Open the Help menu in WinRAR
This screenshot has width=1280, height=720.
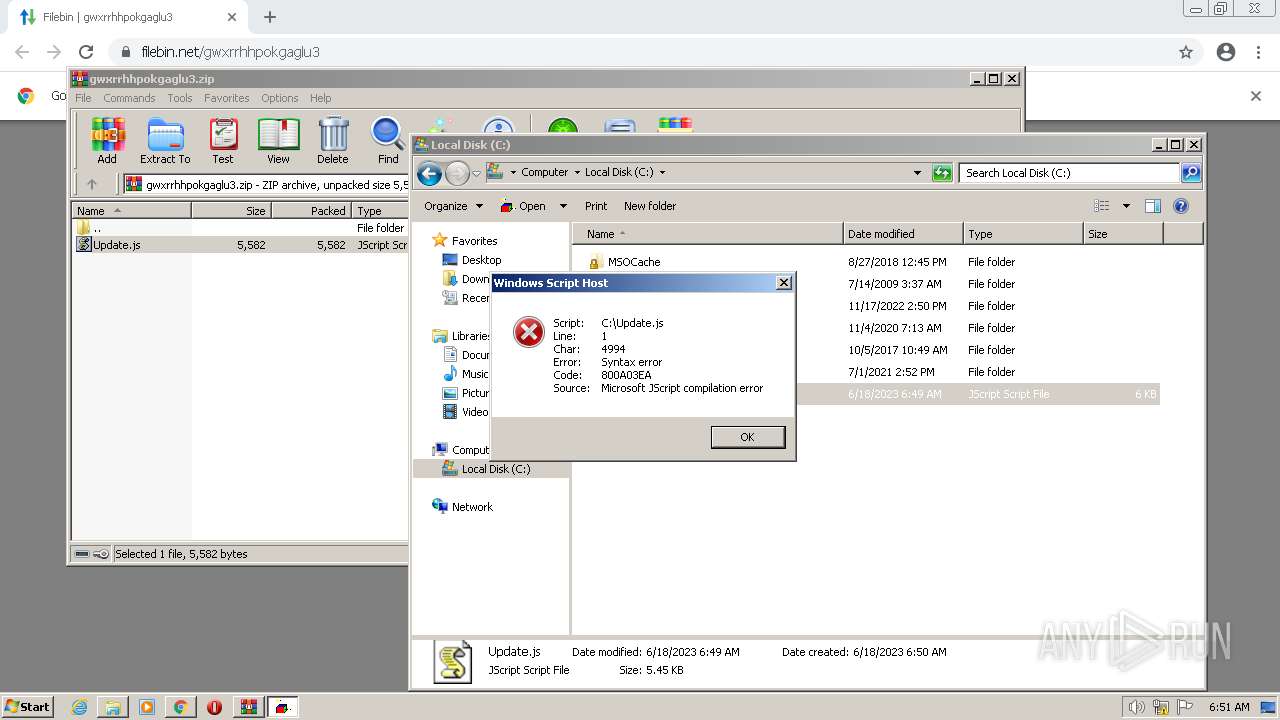coord(320,98)
